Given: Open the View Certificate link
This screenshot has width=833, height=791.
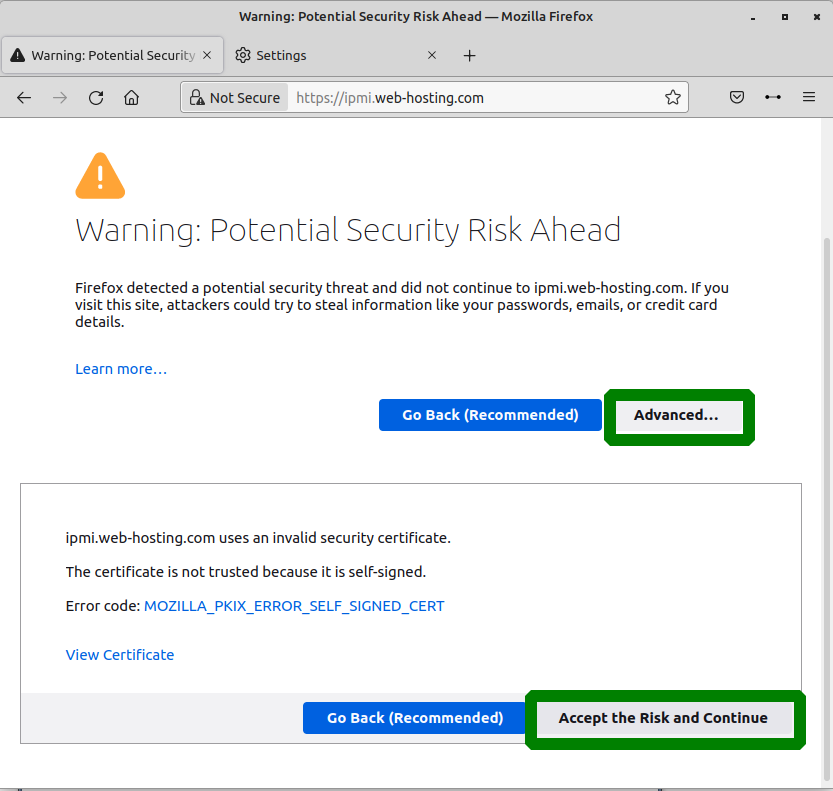Looking at the screenshot, I should tap(120, 655).
